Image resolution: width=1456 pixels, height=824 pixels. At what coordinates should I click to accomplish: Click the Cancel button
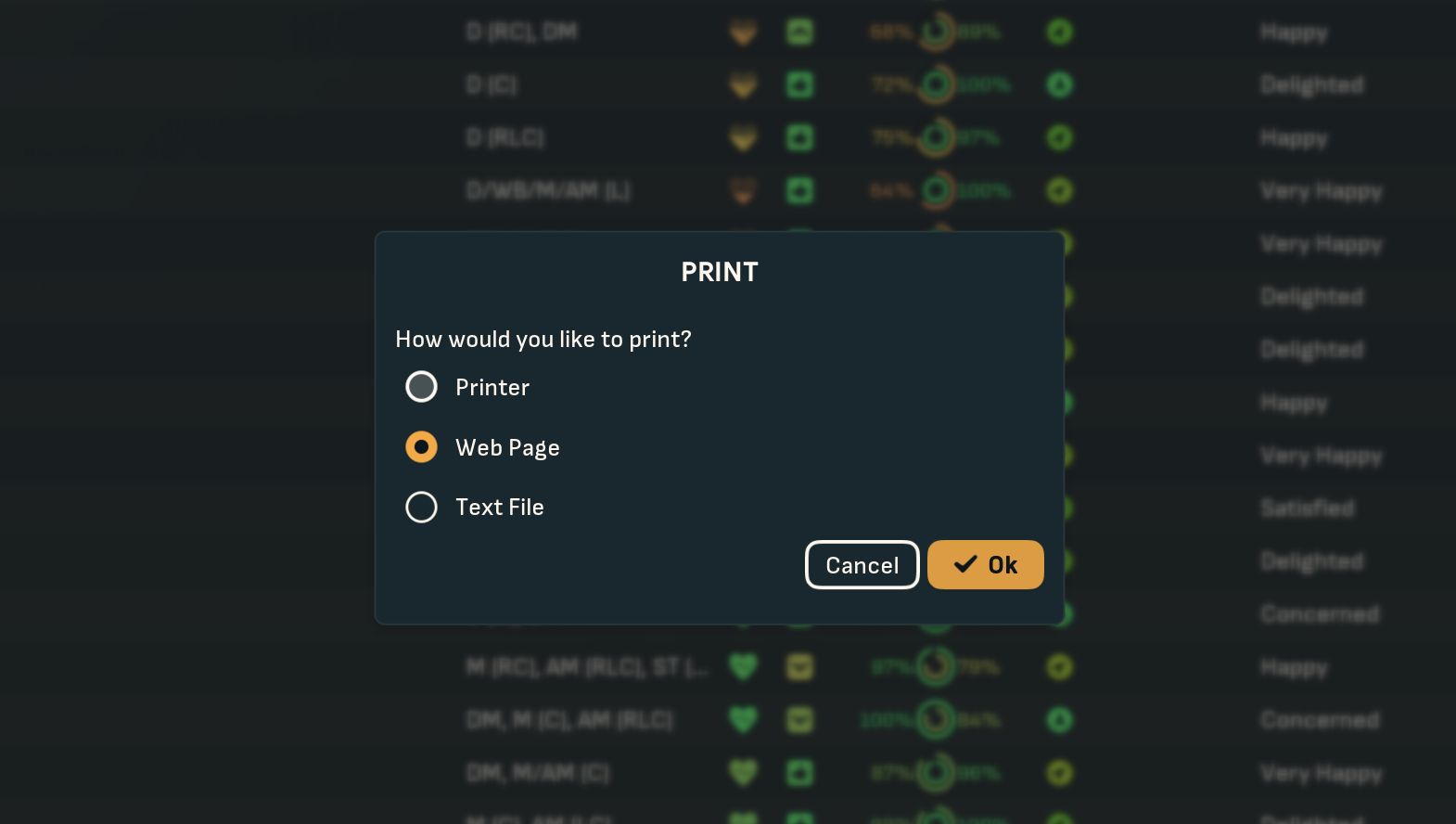(x=862, y=564)
